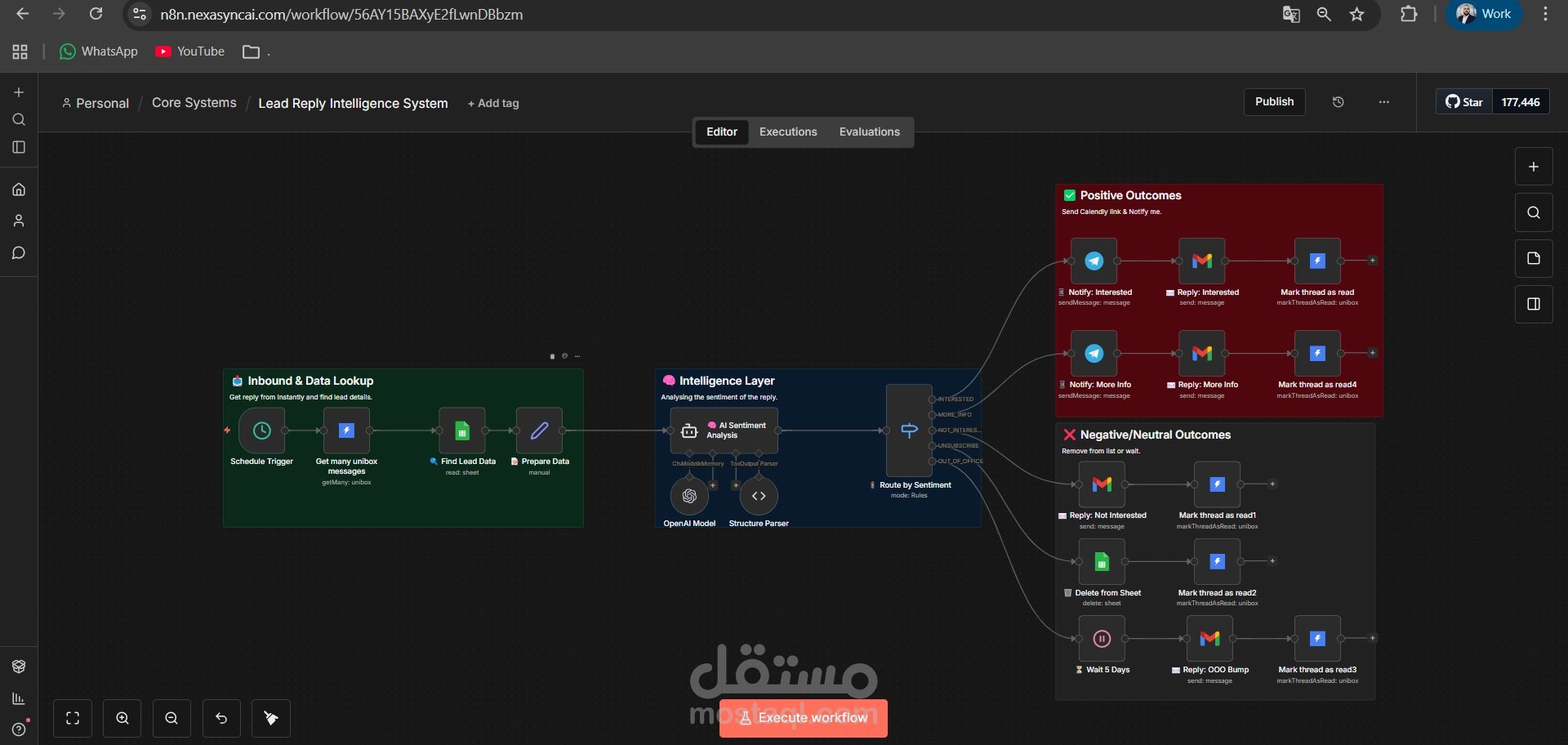Open the n8n home overview
The image size is (1568, 745).
[19, 190]
